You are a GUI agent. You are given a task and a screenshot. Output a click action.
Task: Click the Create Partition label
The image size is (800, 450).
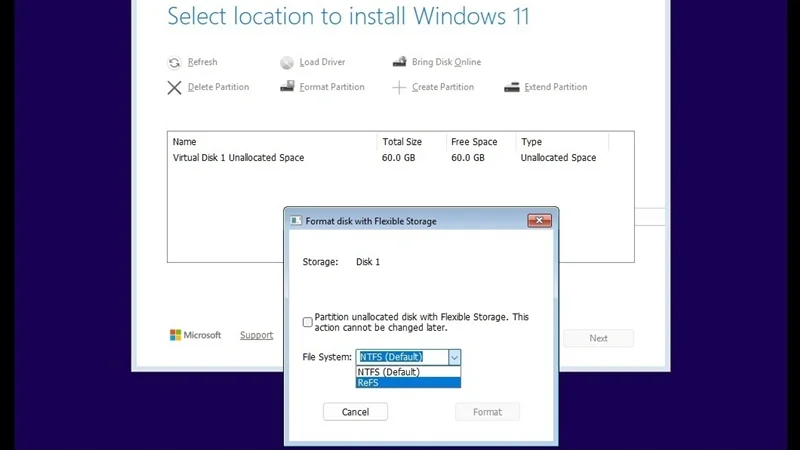[443, 87]
